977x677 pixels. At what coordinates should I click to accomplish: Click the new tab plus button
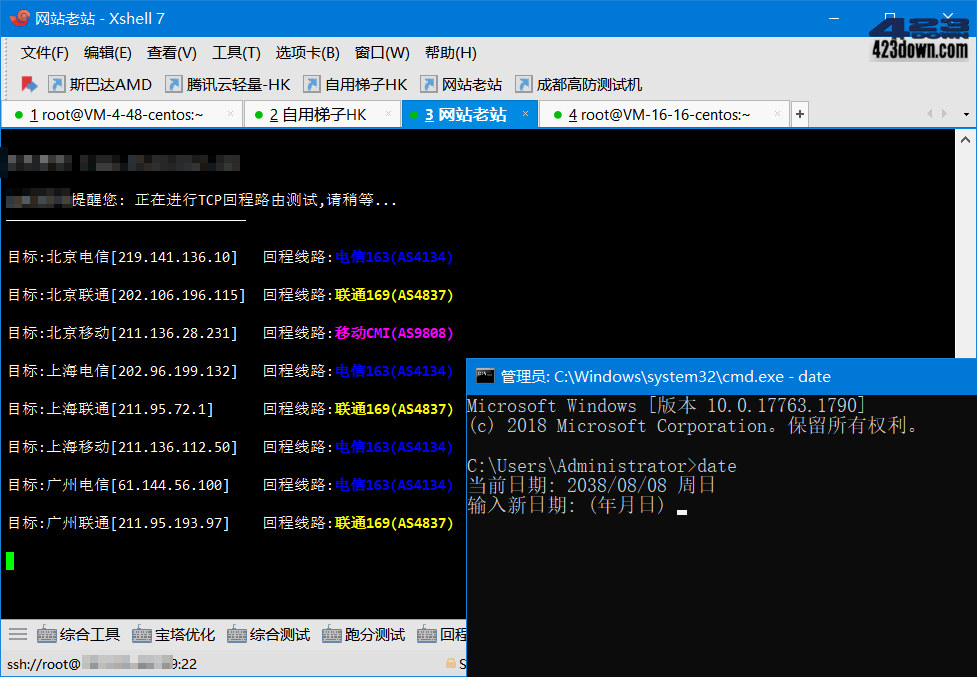(799, 114)
